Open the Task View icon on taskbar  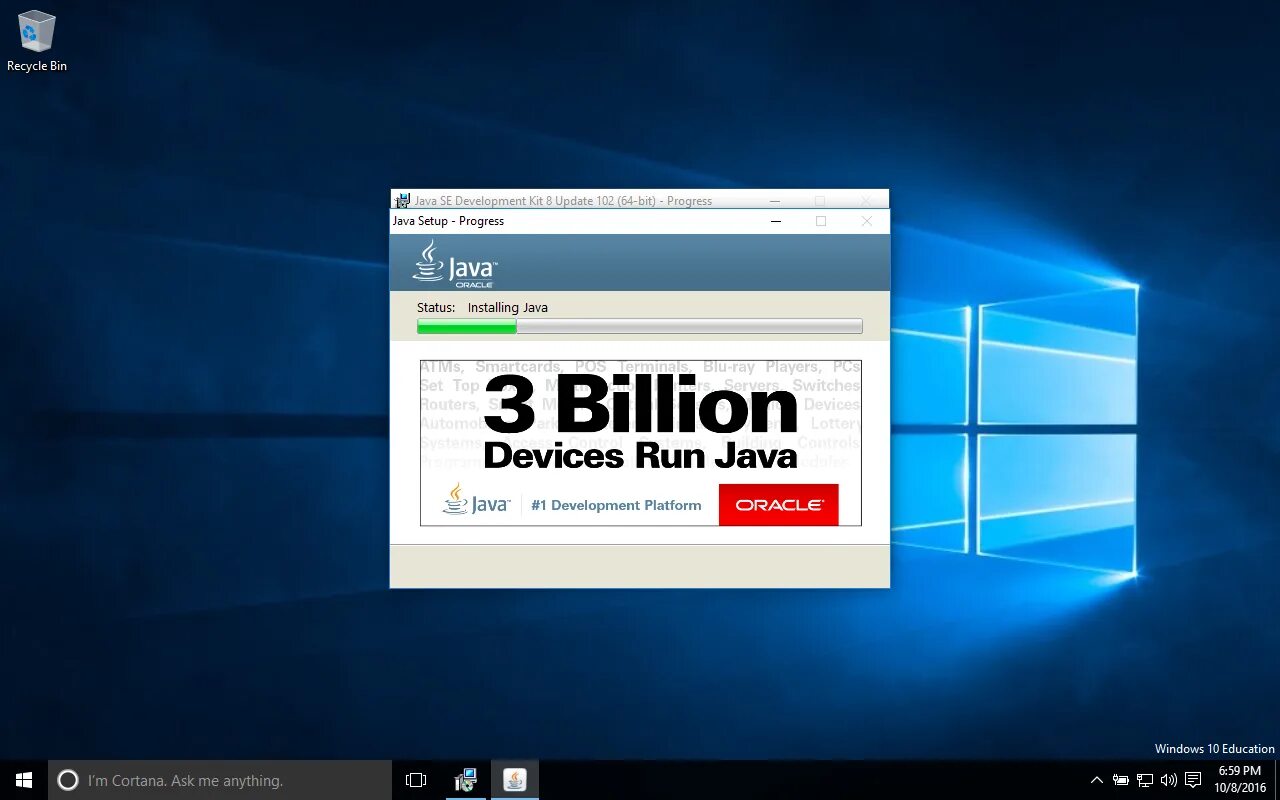click(416, 780)
